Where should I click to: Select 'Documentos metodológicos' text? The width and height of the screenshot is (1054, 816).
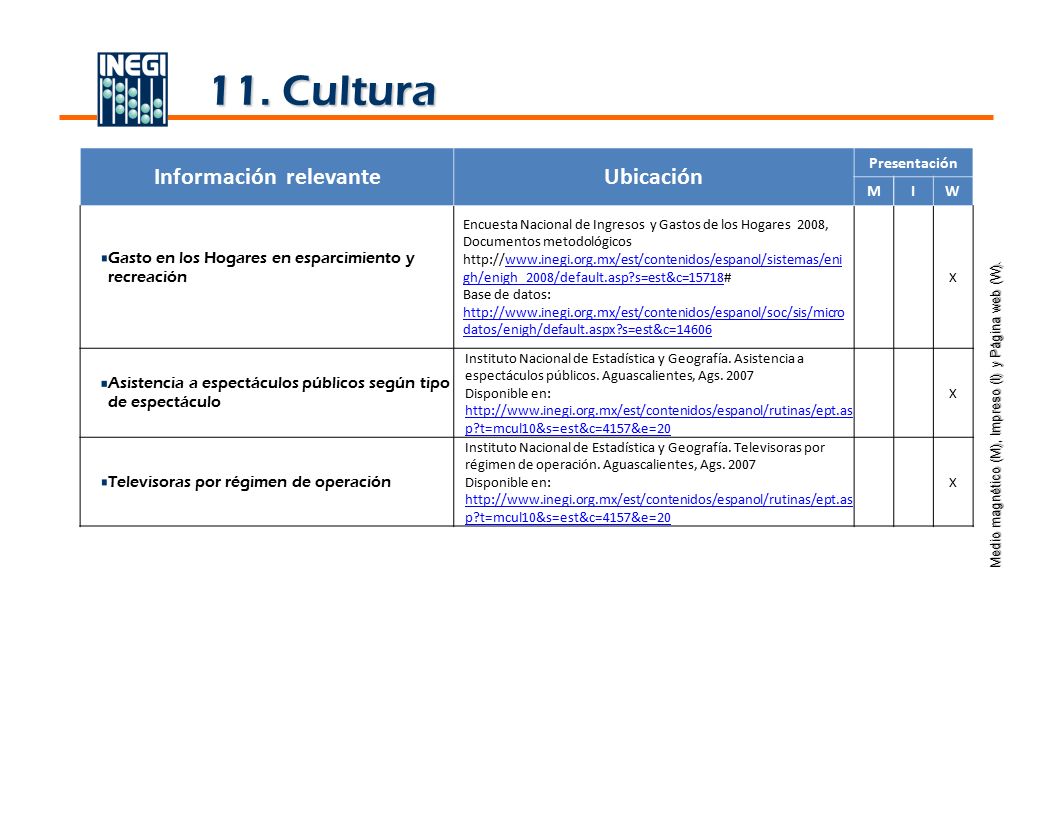[x=547, y=241]
